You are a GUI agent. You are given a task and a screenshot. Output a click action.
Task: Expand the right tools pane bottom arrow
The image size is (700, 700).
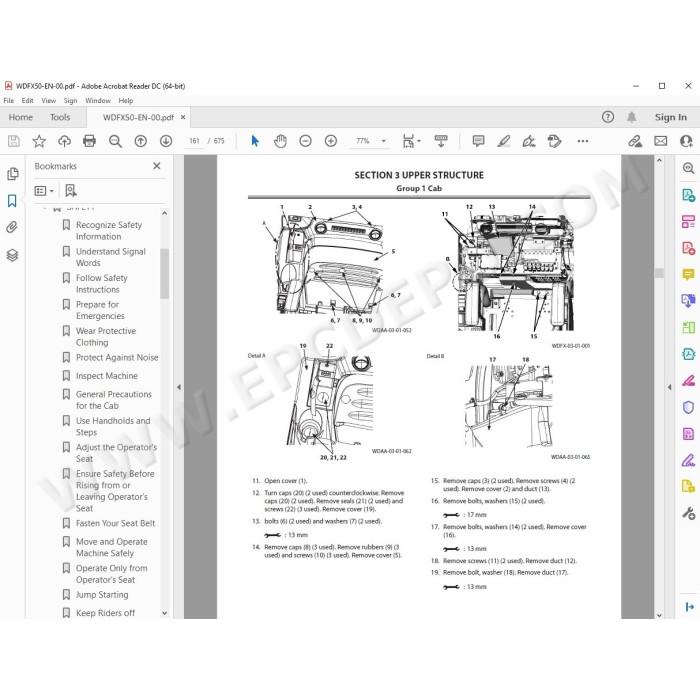point(689,607)
